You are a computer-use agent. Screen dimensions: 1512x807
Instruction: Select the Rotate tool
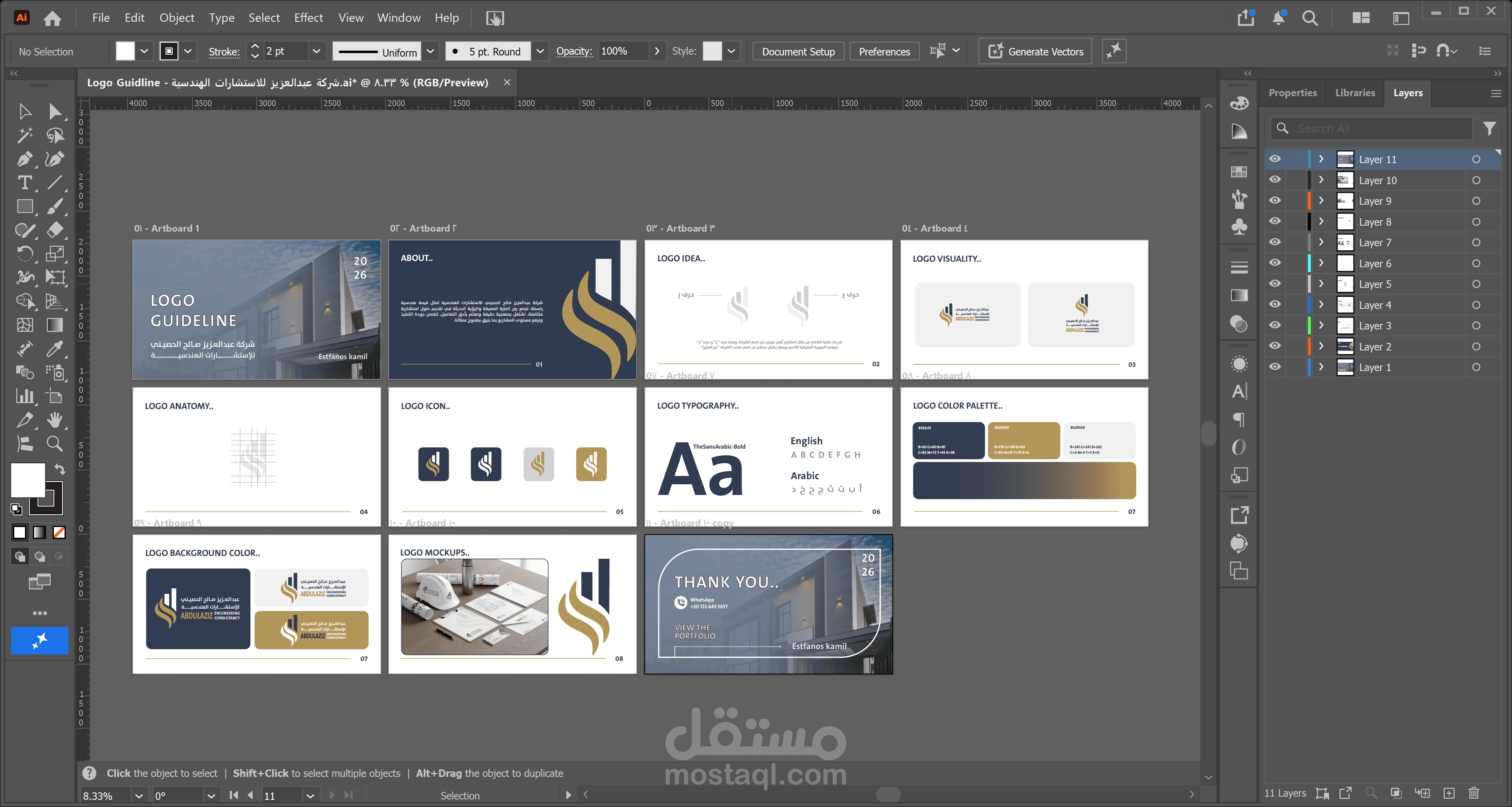tap(25, 253)
